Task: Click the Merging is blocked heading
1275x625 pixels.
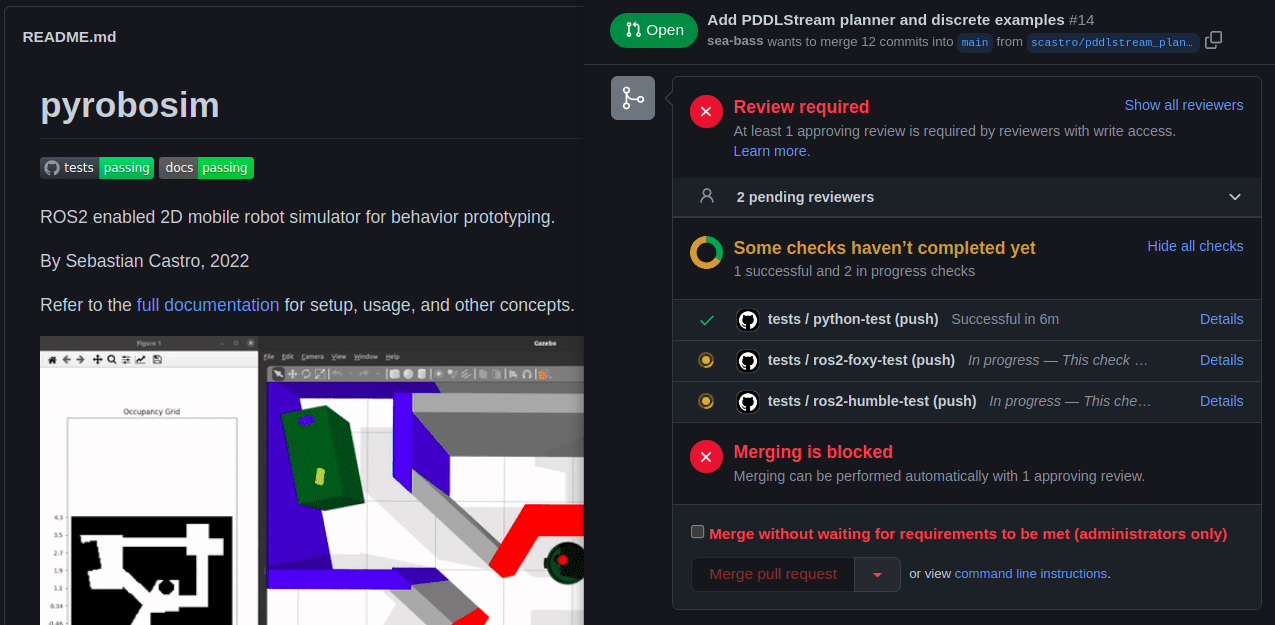Action: click(813, 452)
